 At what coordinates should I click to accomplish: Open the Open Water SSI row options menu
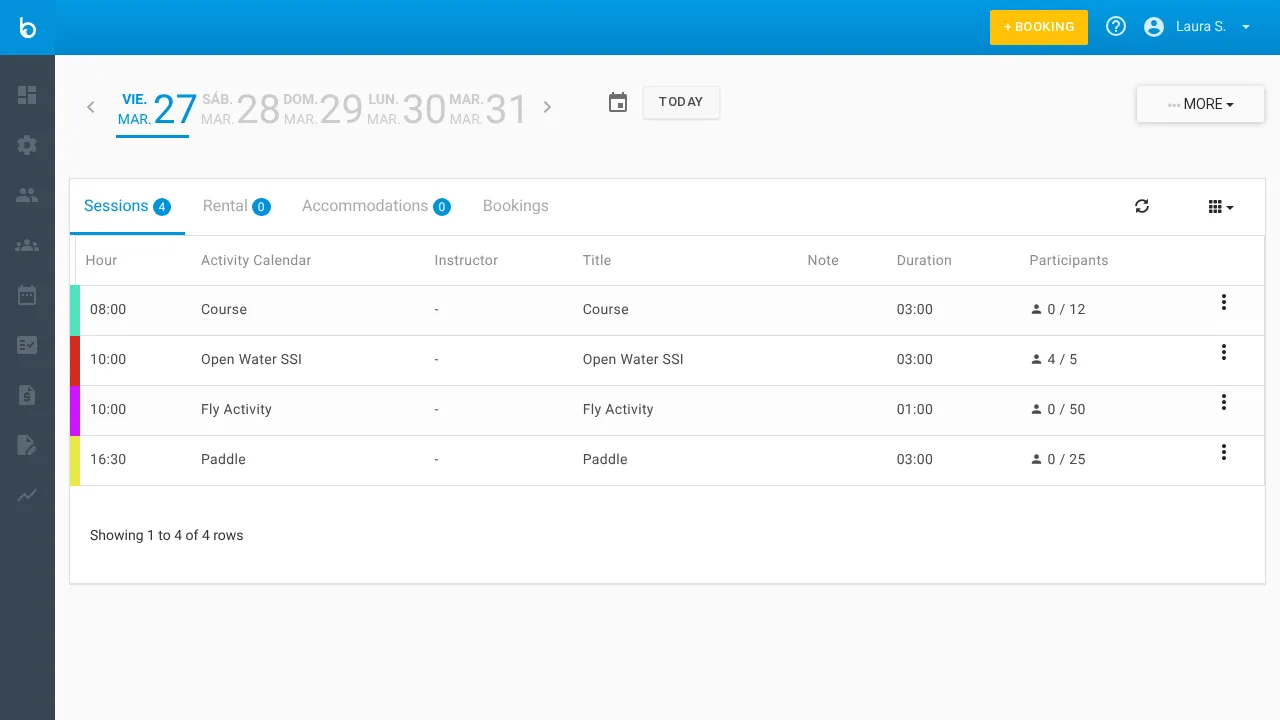[x=1224, y=352]
